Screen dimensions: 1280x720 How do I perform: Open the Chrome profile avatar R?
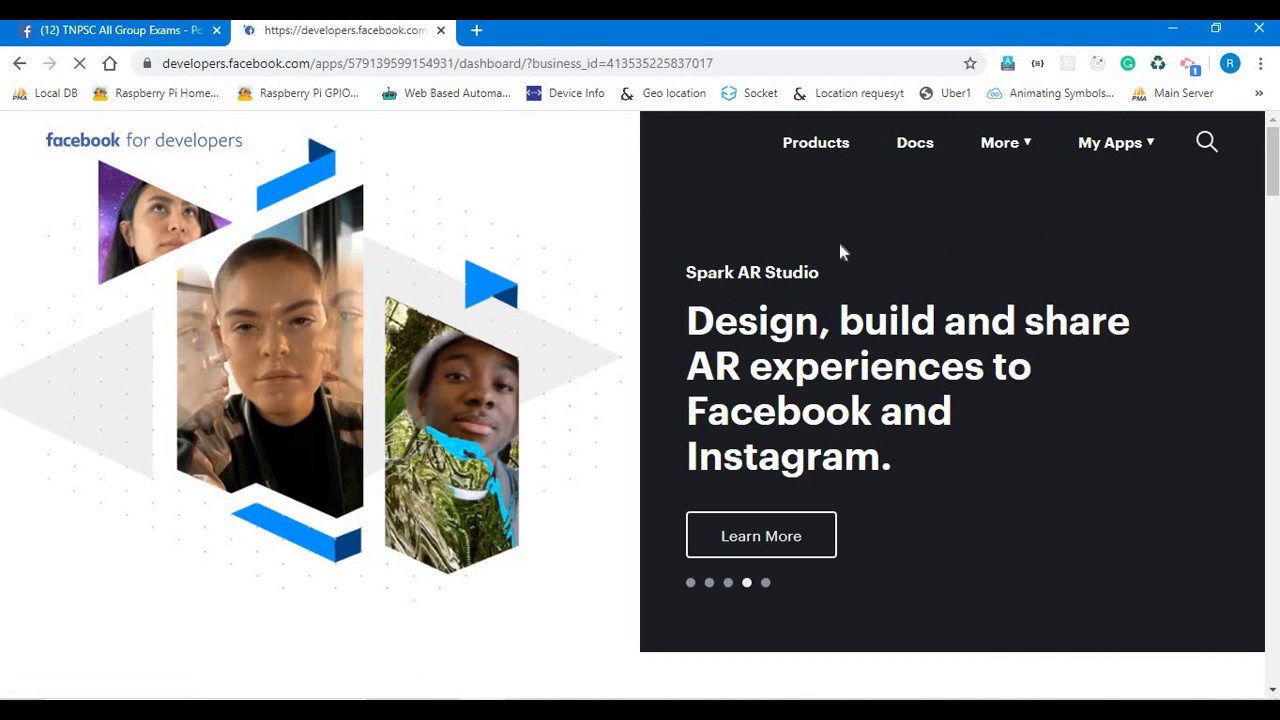coord(1230,63)
